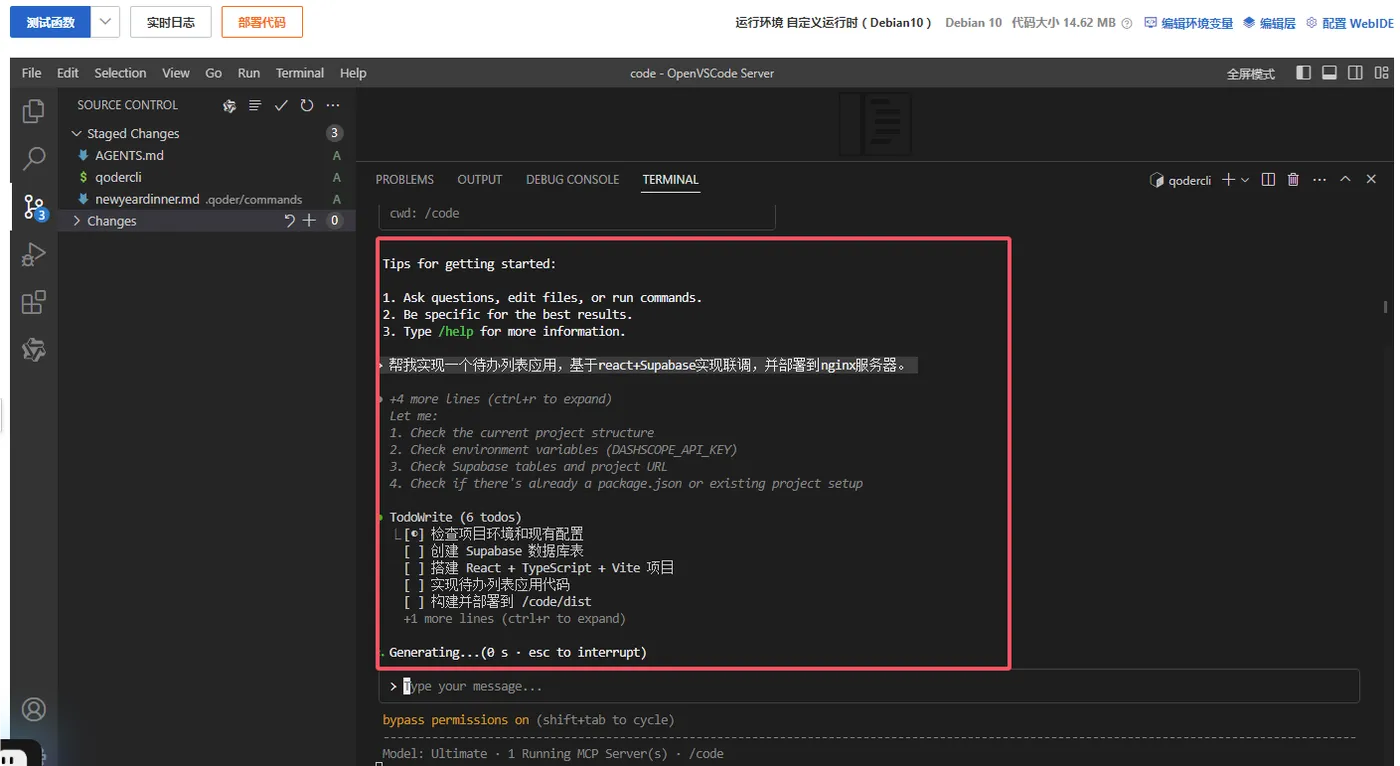The height and width of the screenshot is (766, 1400).
Task: Close the terminal panel with X
Action: pos(1371,179)
